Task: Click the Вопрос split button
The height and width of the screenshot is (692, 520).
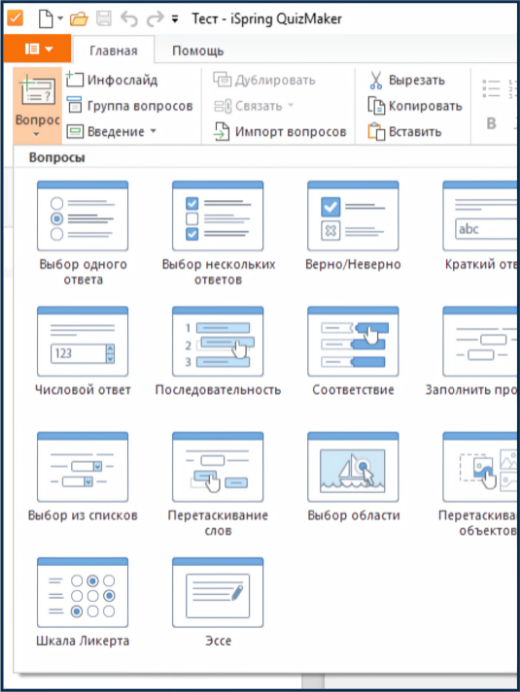Action: tap(38, 105)
